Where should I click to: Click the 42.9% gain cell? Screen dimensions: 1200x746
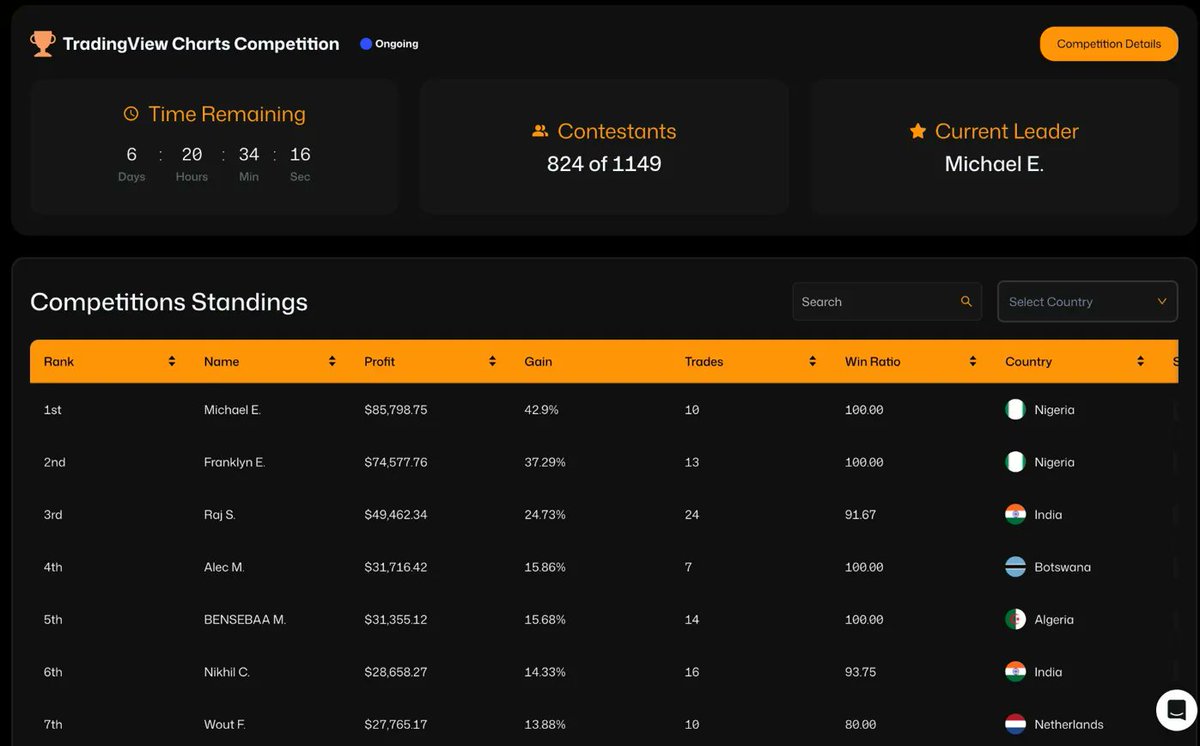click(x=541, y=410)
